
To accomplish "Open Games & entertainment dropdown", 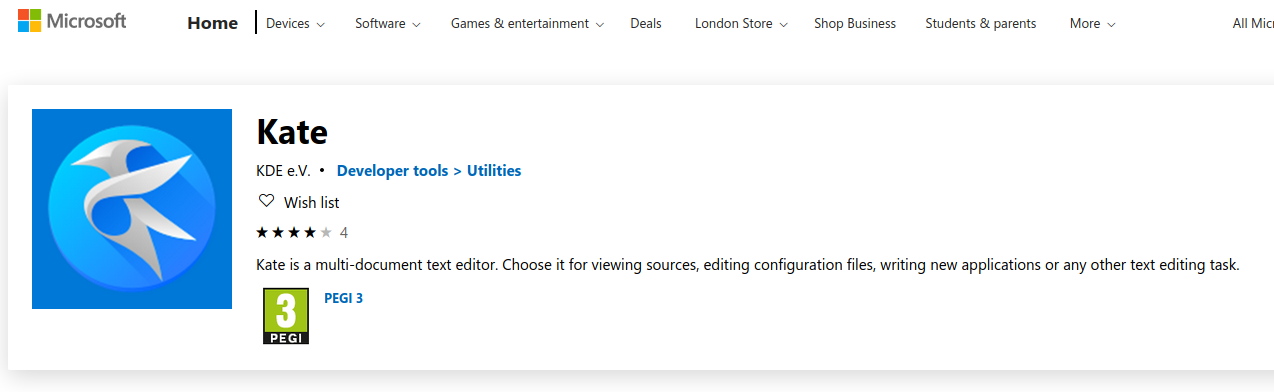I will 528,23.
